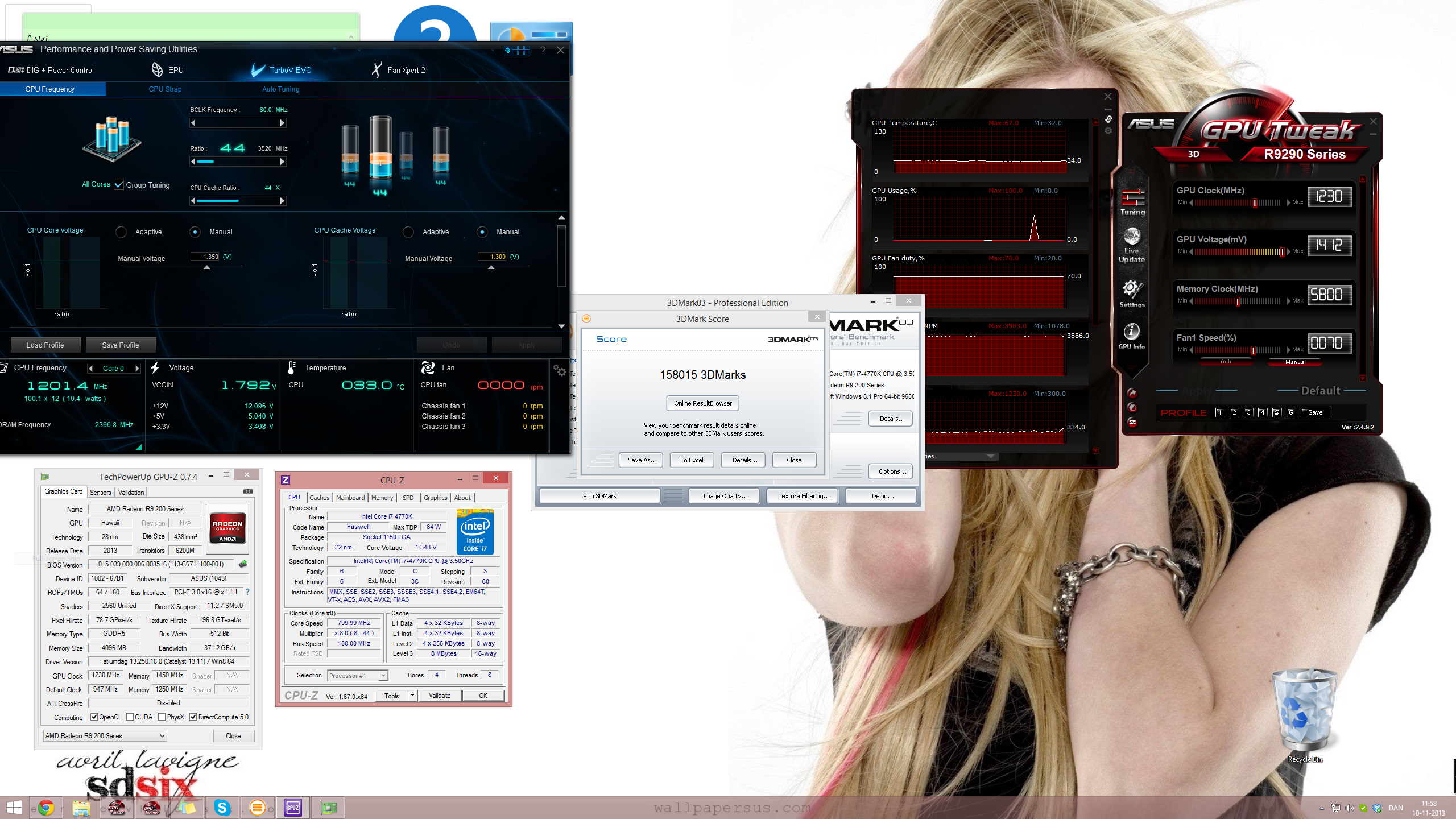
Task: Click the GPU Voltage slider handle
Action: [x=1283, y=252]
